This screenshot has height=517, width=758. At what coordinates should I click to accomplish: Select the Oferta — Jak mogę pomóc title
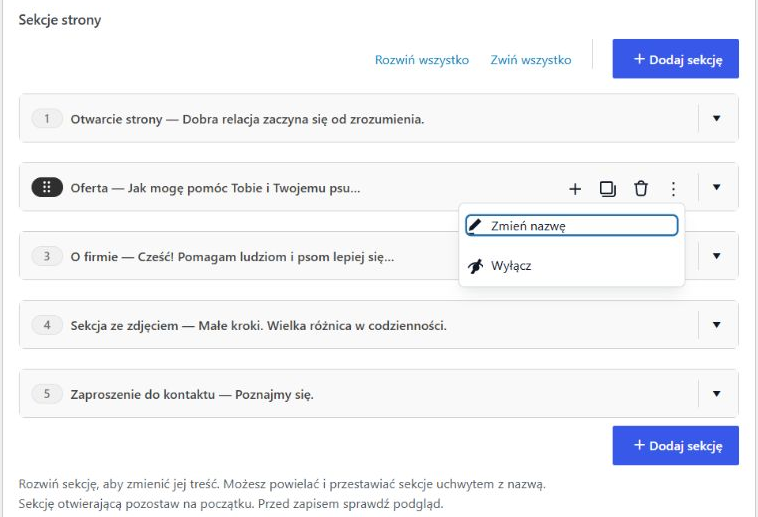tap(215, 188)
